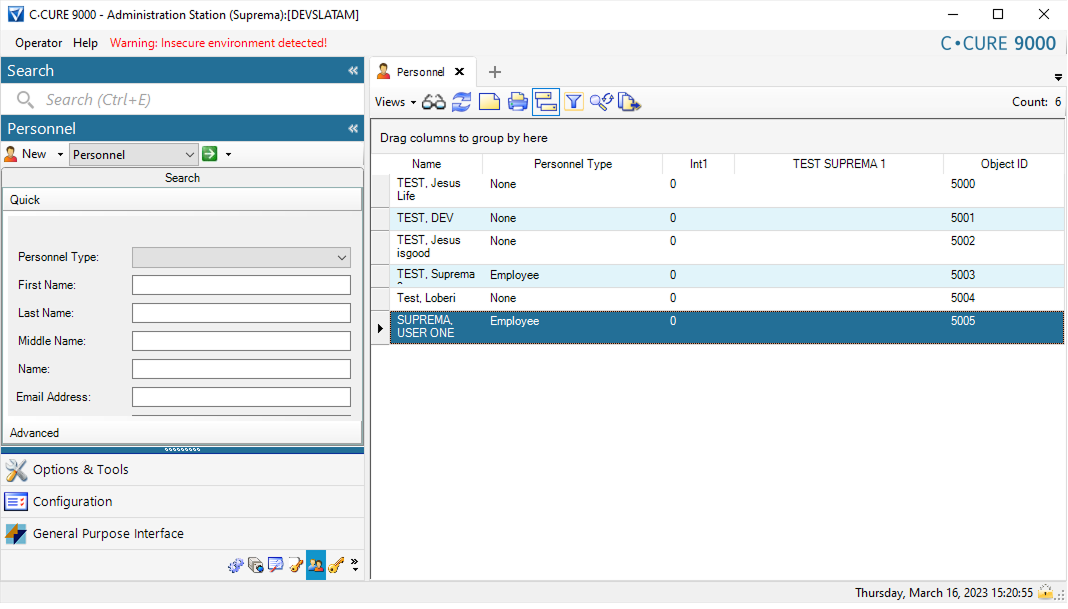The image size is (1068, 609).
Task: Click the First Name input field
Action: point(241,285)
